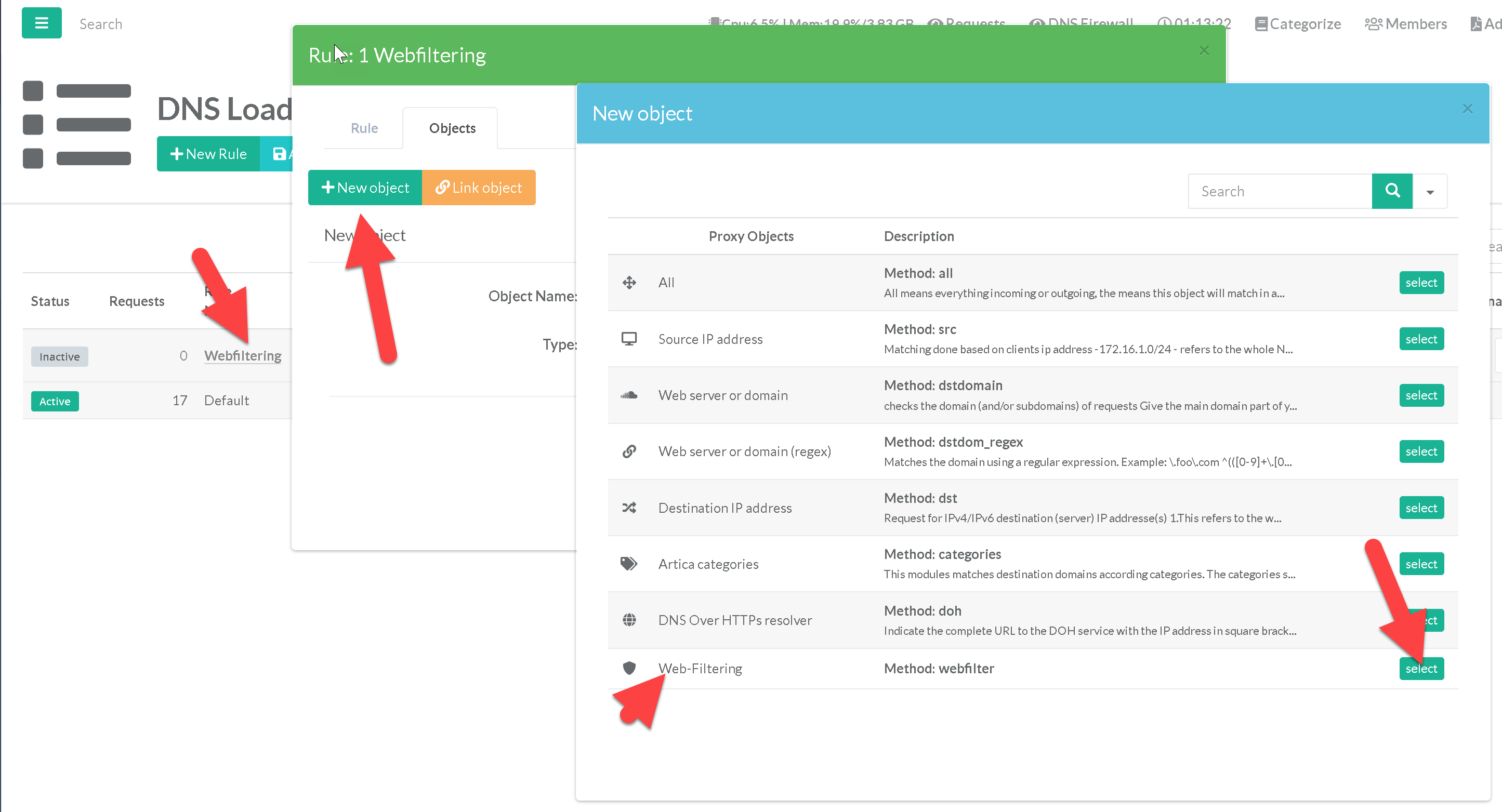Click the search magnifier icon button
The width and height of the screenshot is (1502, 812).
click(1392, 191)
